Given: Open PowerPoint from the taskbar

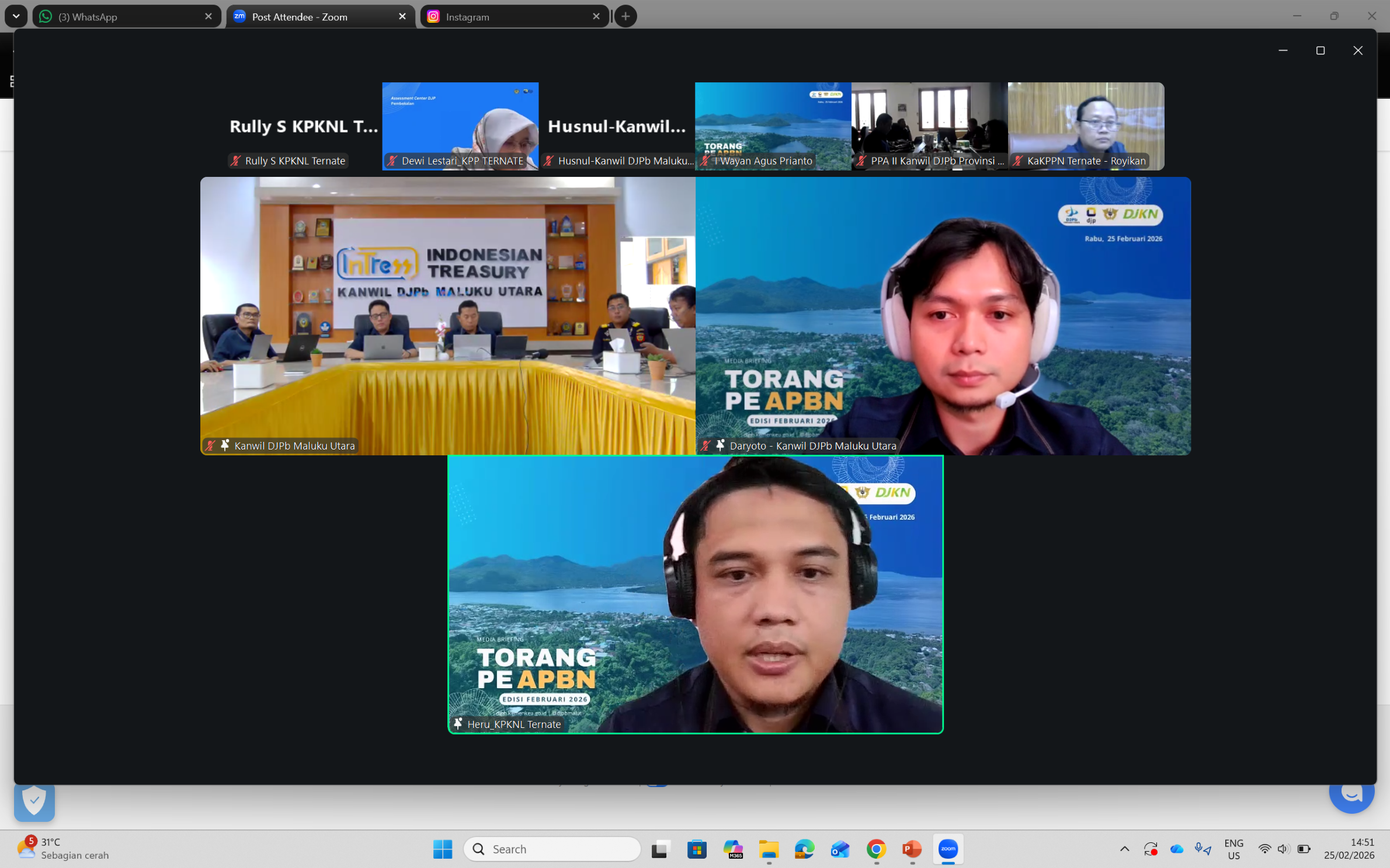Looking at the screenshot, I should [x=912, y=849].
